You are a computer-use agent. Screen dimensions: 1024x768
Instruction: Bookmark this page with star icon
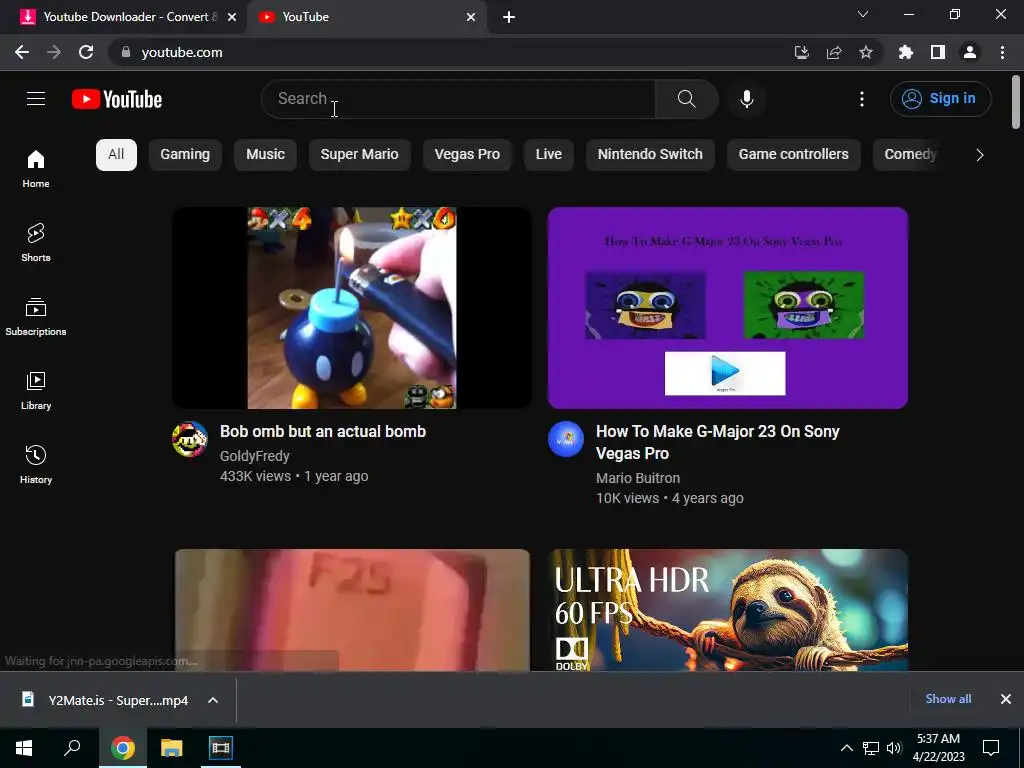click(866, 52)
